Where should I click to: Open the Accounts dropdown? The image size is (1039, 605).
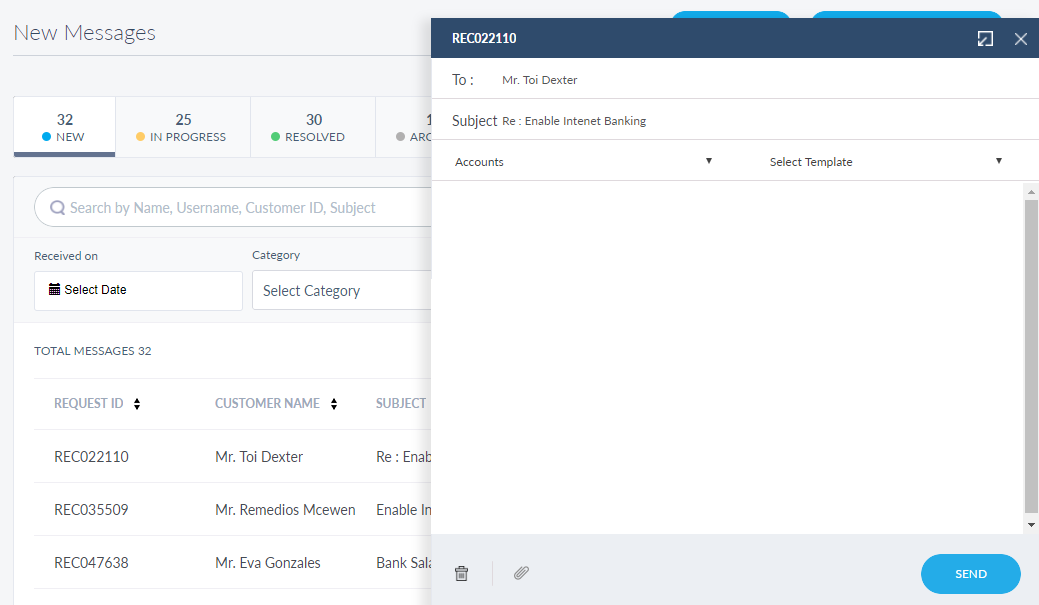click(583, 161)
